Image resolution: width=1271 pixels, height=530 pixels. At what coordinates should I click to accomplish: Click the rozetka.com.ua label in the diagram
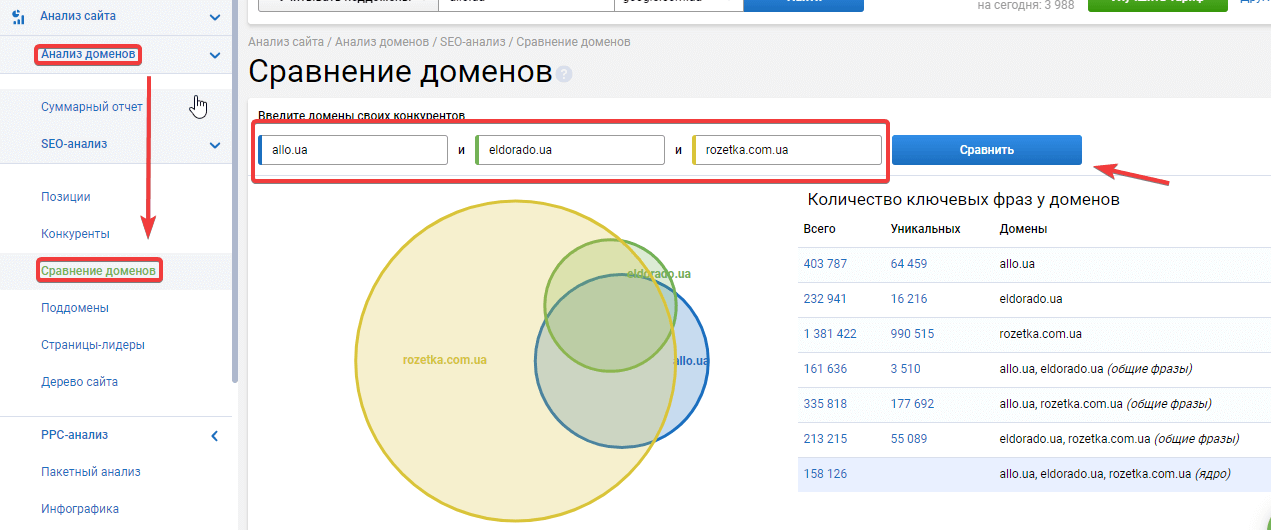[x=445, y=360]
